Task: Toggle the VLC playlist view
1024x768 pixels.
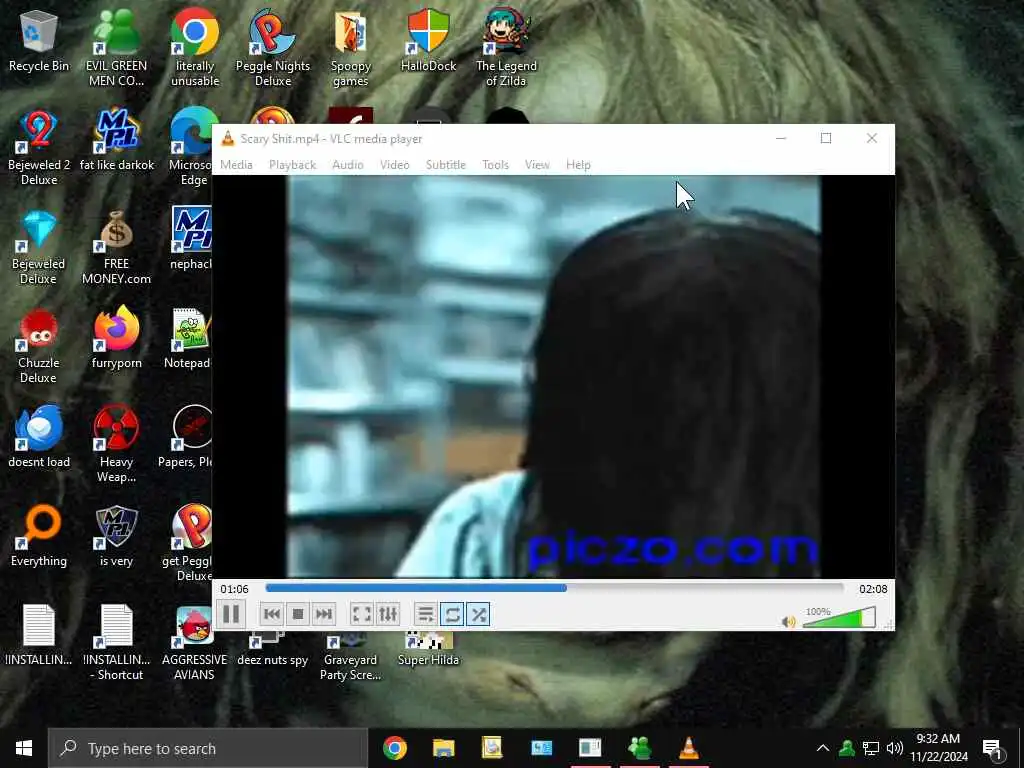Action: (x=425, y=614)
